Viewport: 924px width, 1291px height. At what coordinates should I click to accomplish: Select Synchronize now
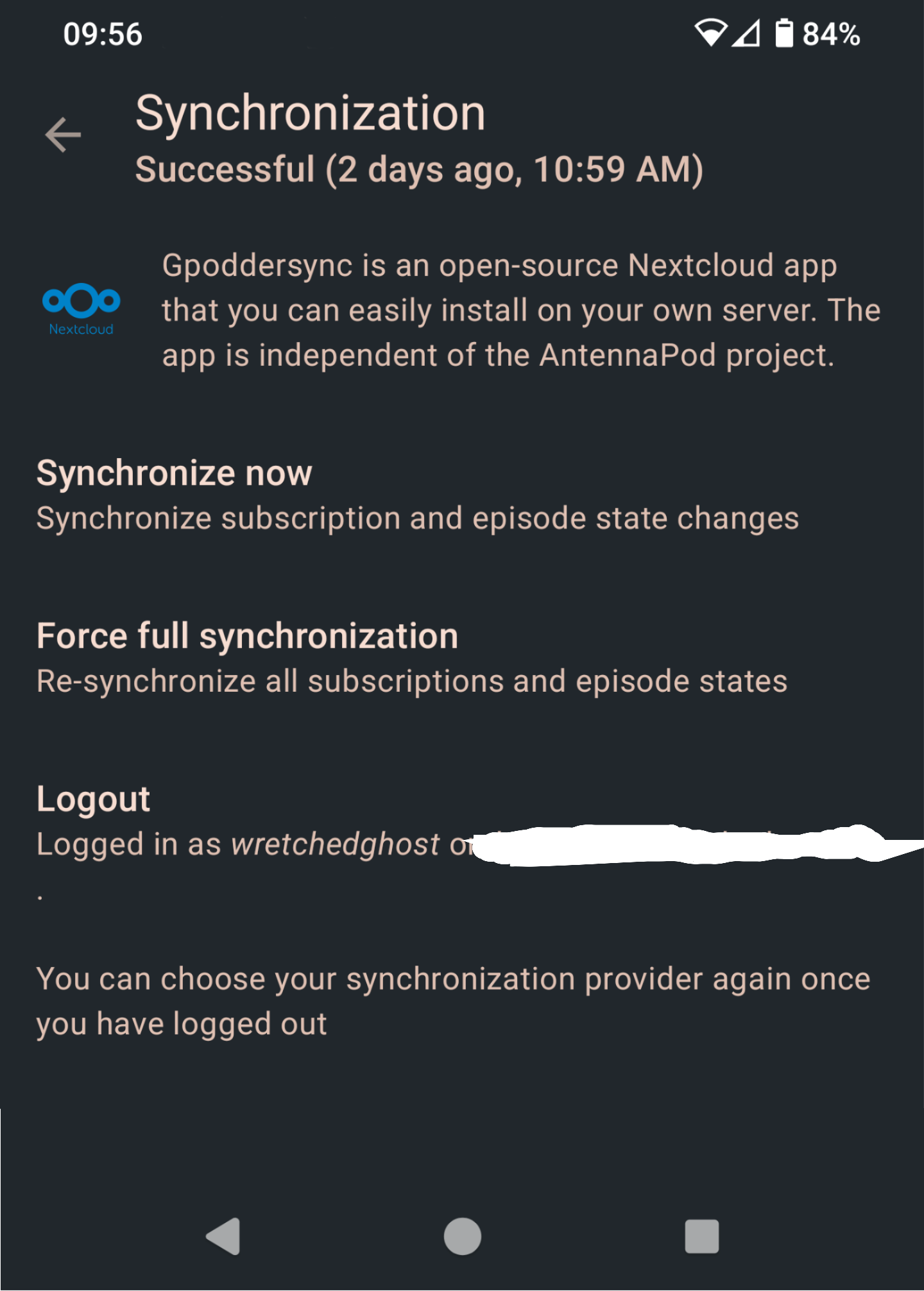[174, 474]
